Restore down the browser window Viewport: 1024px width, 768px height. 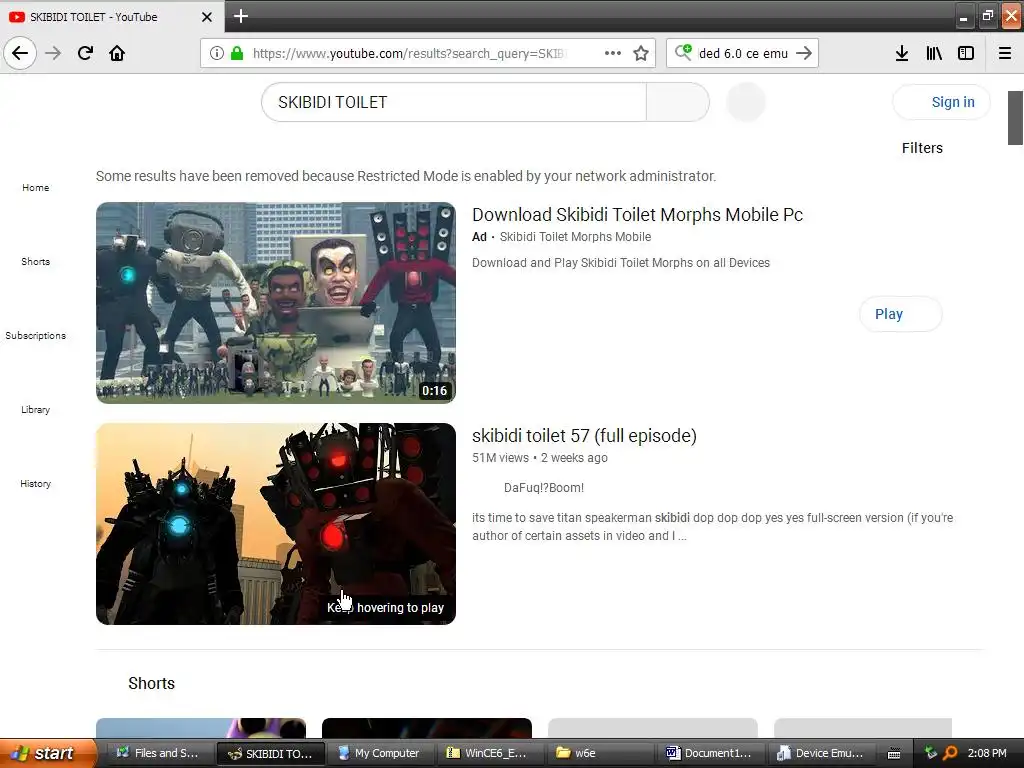click(987, 16)
